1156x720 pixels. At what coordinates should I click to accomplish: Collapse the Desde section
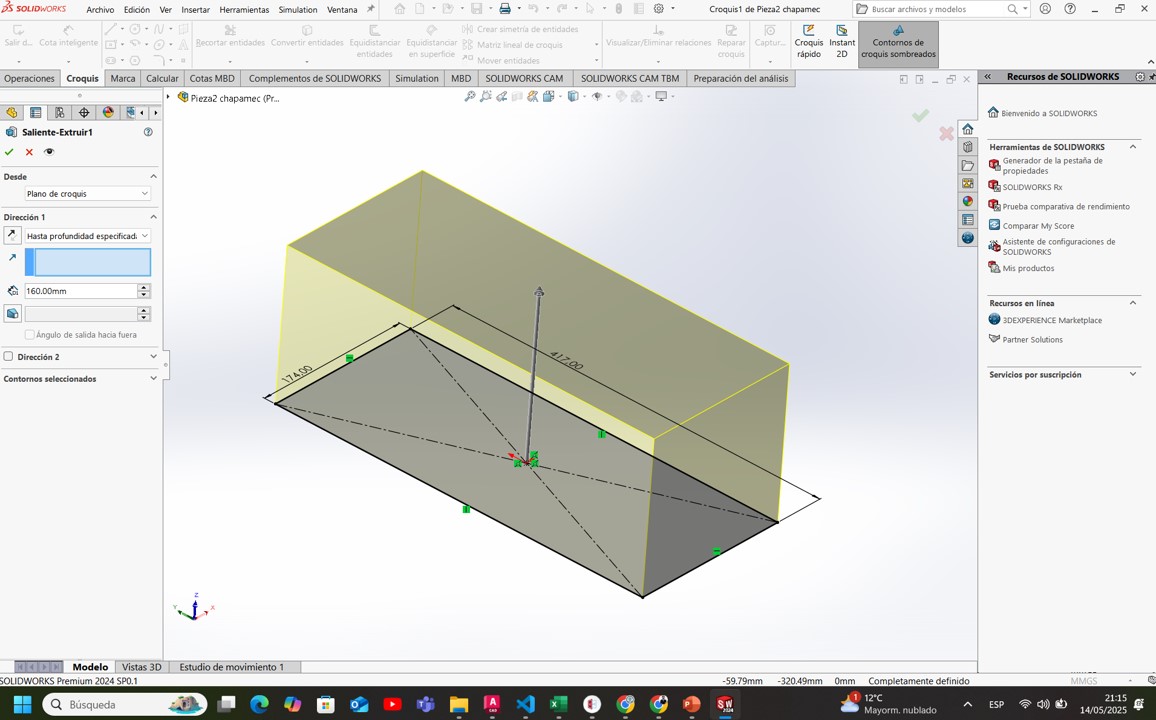point(153,177)
